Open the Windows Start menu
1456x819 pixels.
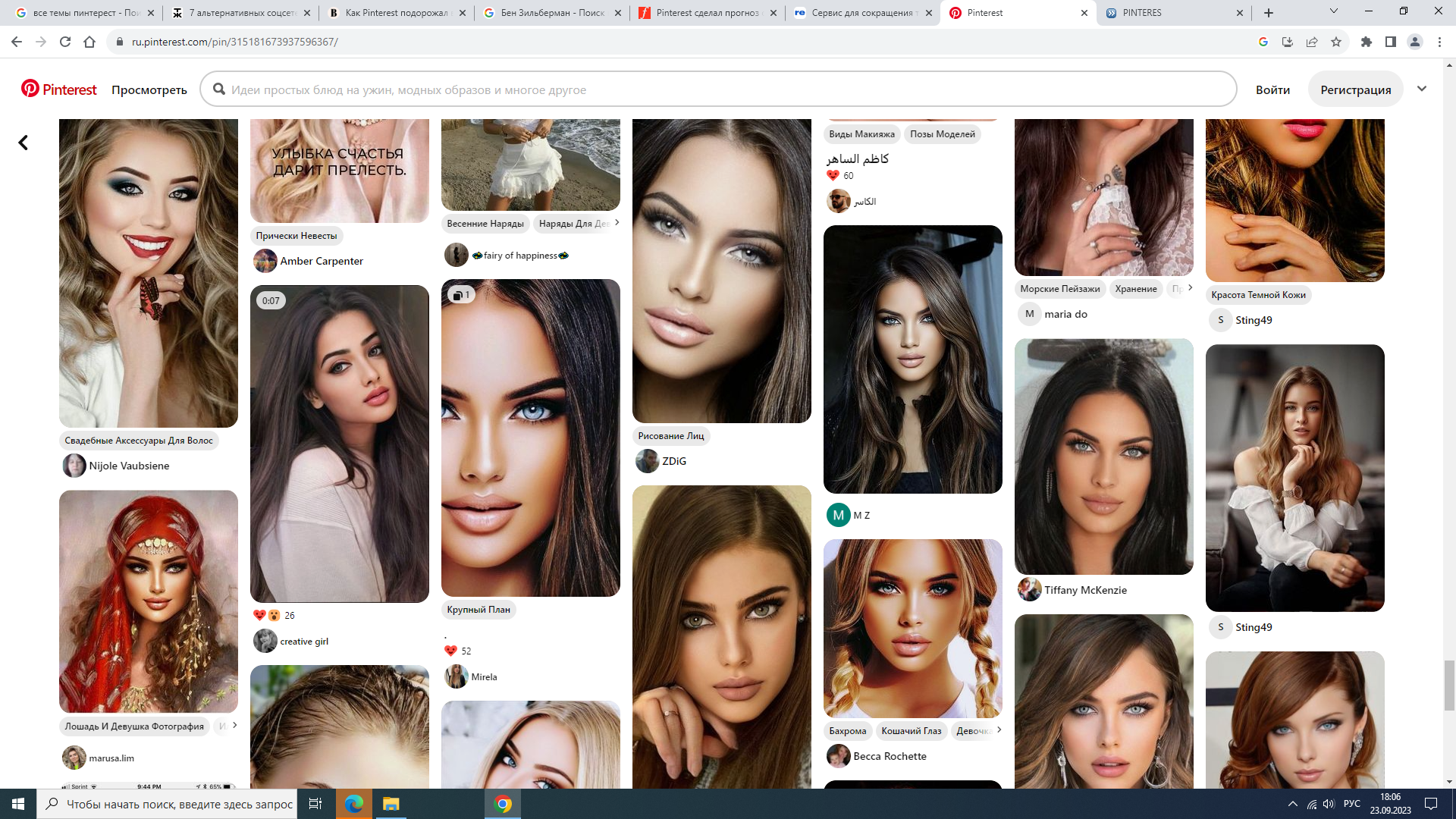tap(18, 804)
